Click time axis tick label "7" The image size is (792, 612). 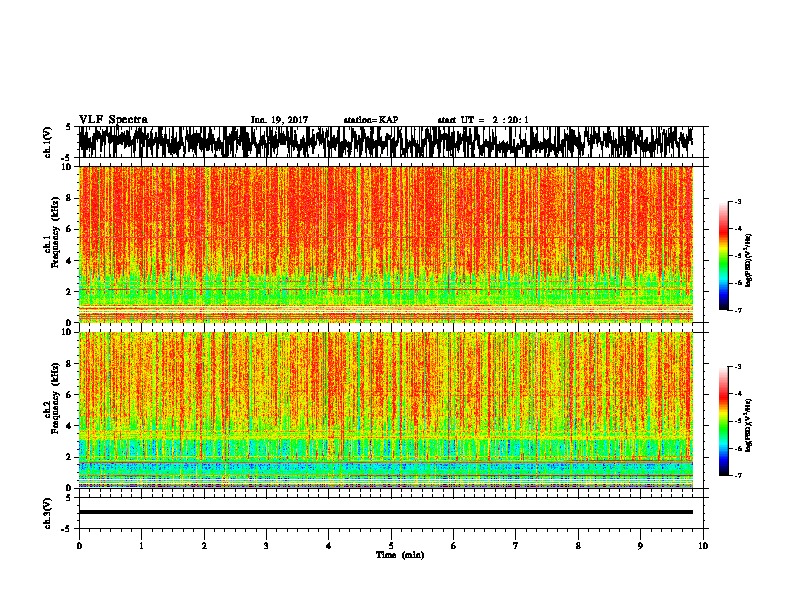[516, 546]
